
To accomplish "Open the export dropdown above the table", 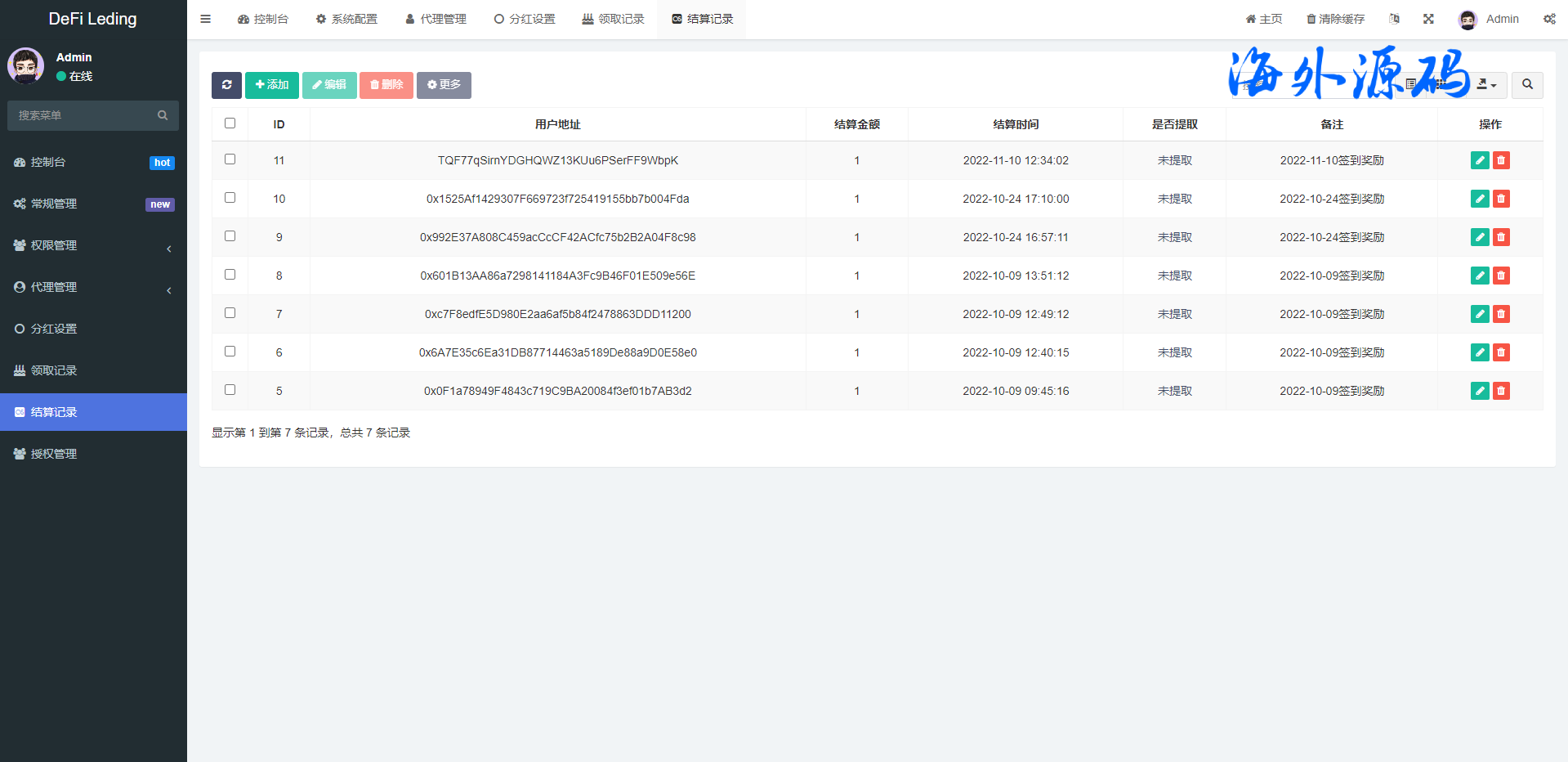I will (x=1487, y=85).
